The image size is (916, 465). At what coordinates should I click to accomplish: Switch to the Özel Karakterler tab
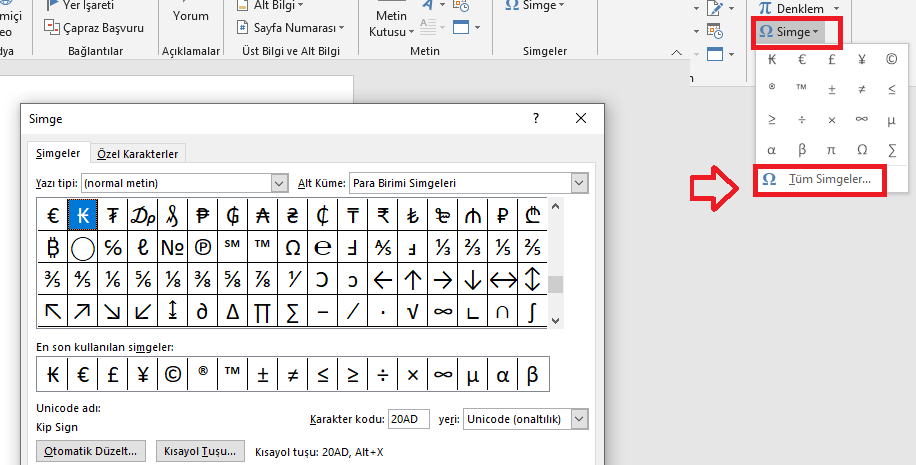click(x=137, y=154)
